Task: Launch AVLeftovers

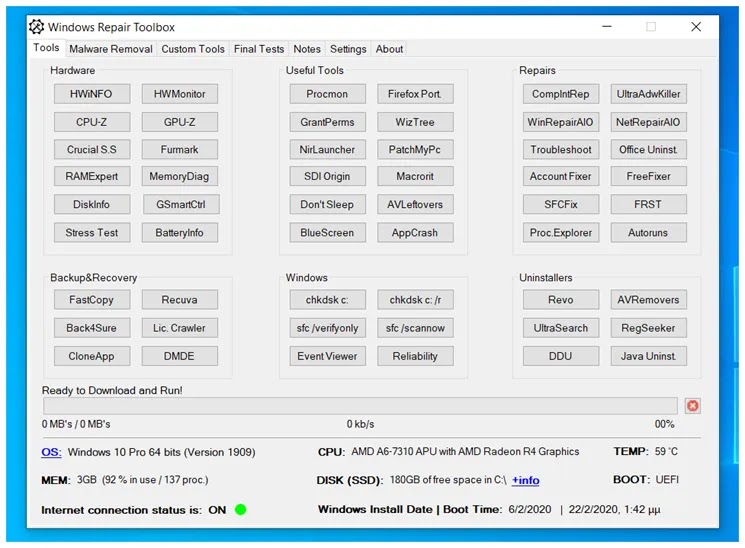Action: coord(415,204)
